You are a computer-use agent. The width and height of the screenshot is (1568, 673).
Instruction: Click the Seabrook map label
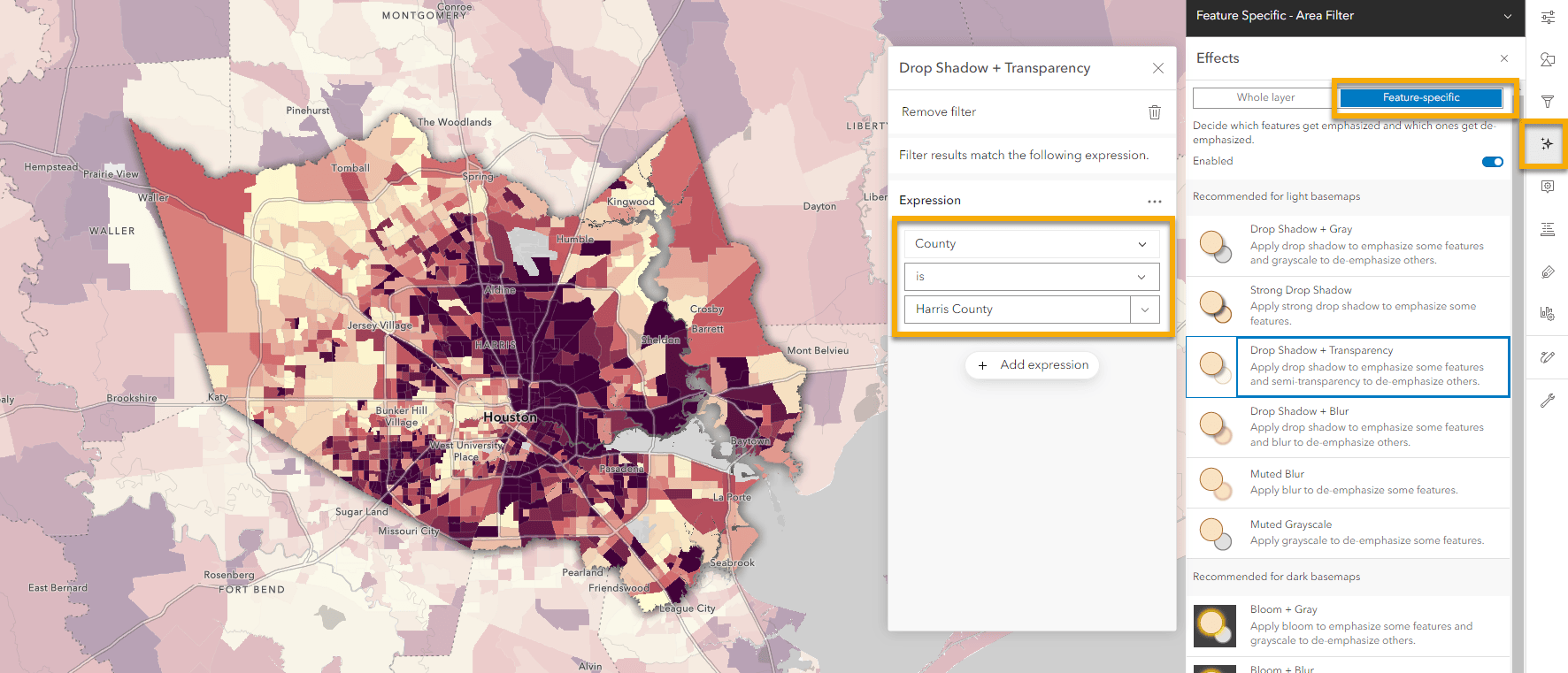[733, 562]
